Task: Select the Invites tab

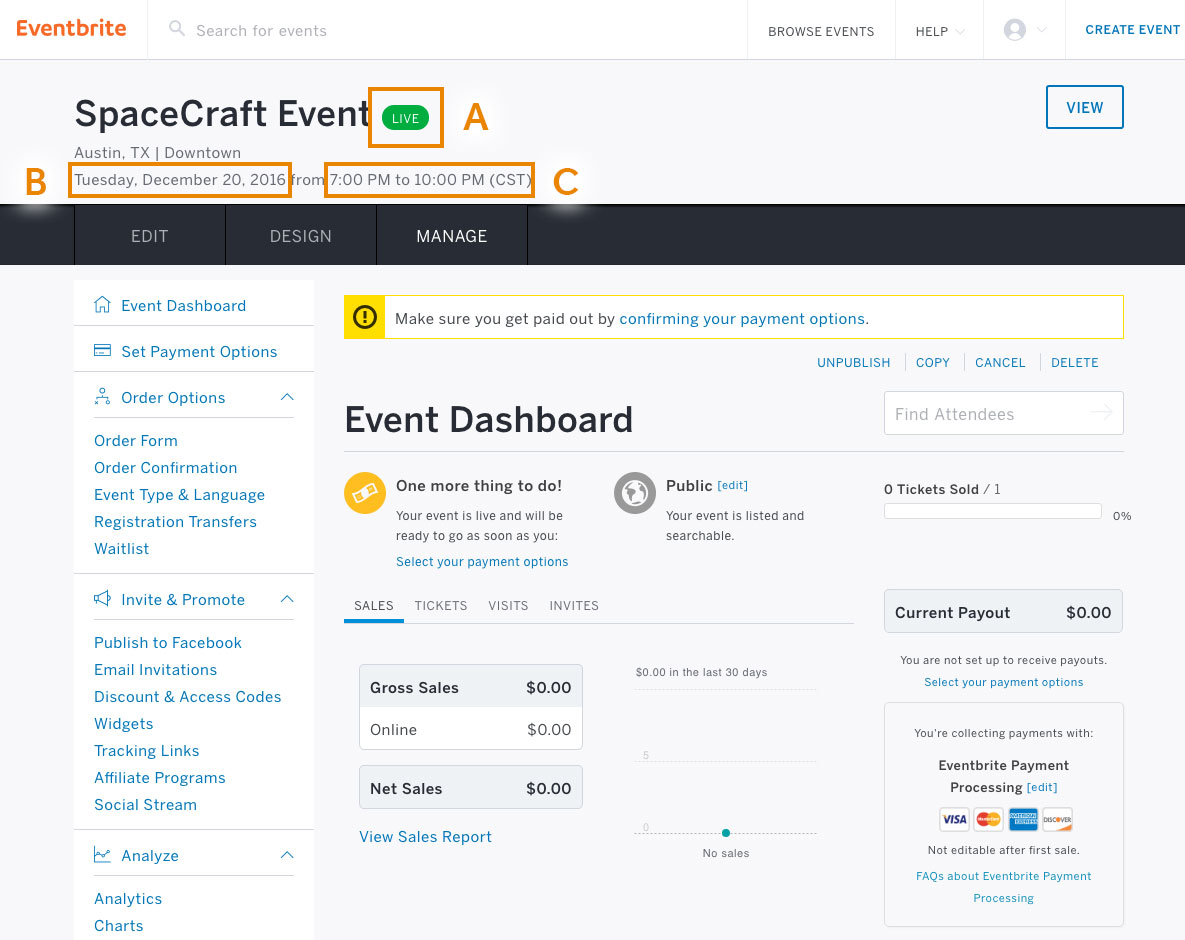Action: pyautogui.click(x=574, y=605)
